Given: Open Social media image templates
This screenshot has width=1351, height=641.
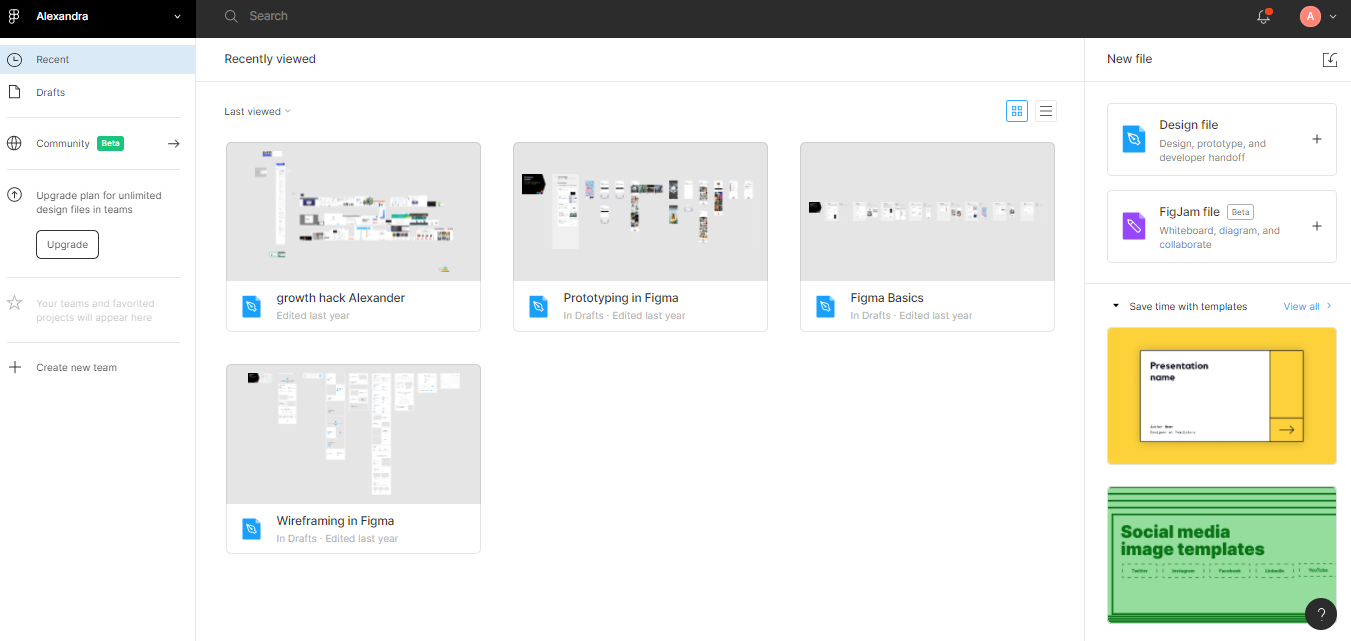Looking at the screenshot, I should (1222, 555).
